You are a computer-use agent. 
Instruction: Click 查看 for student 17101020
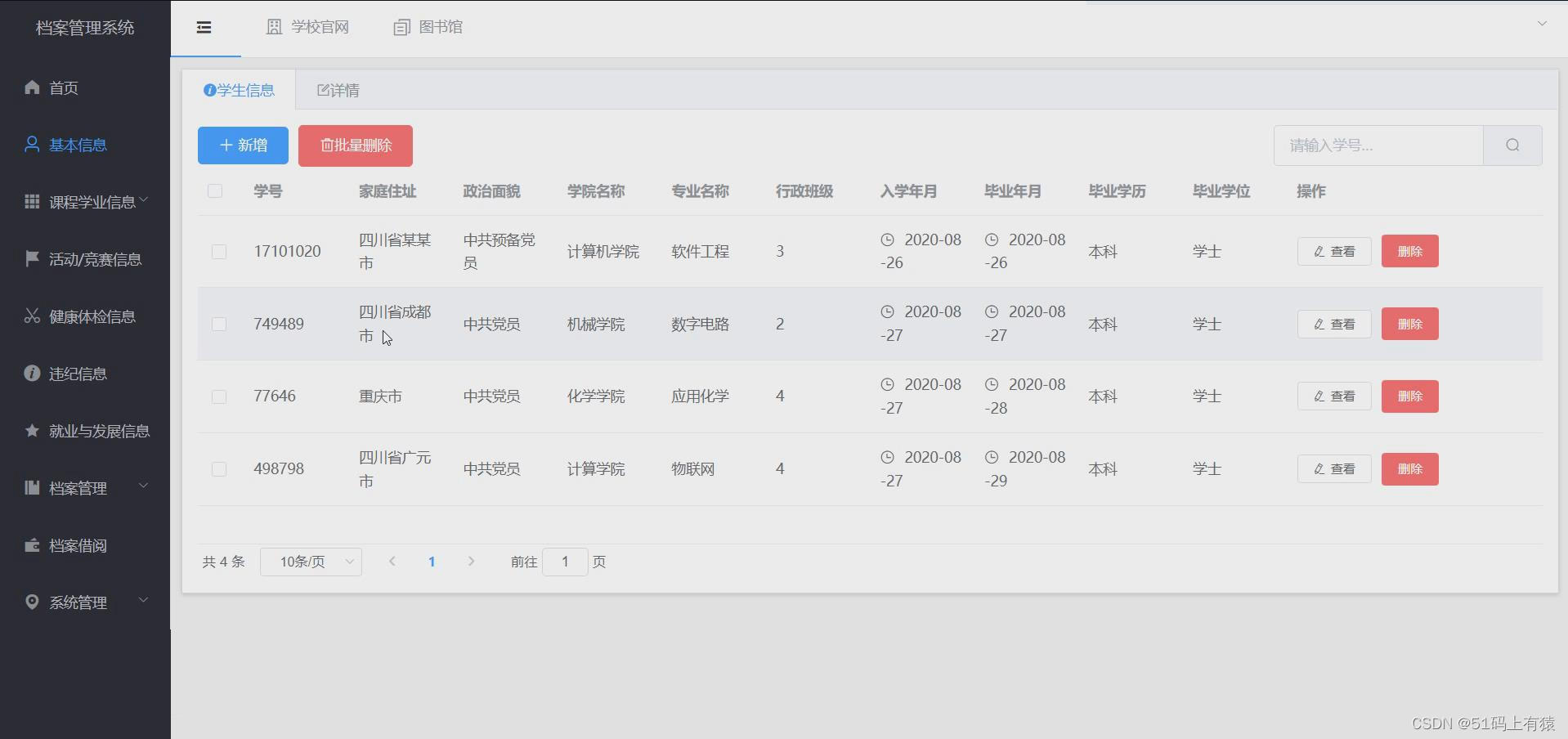[x=1334, y=251]
